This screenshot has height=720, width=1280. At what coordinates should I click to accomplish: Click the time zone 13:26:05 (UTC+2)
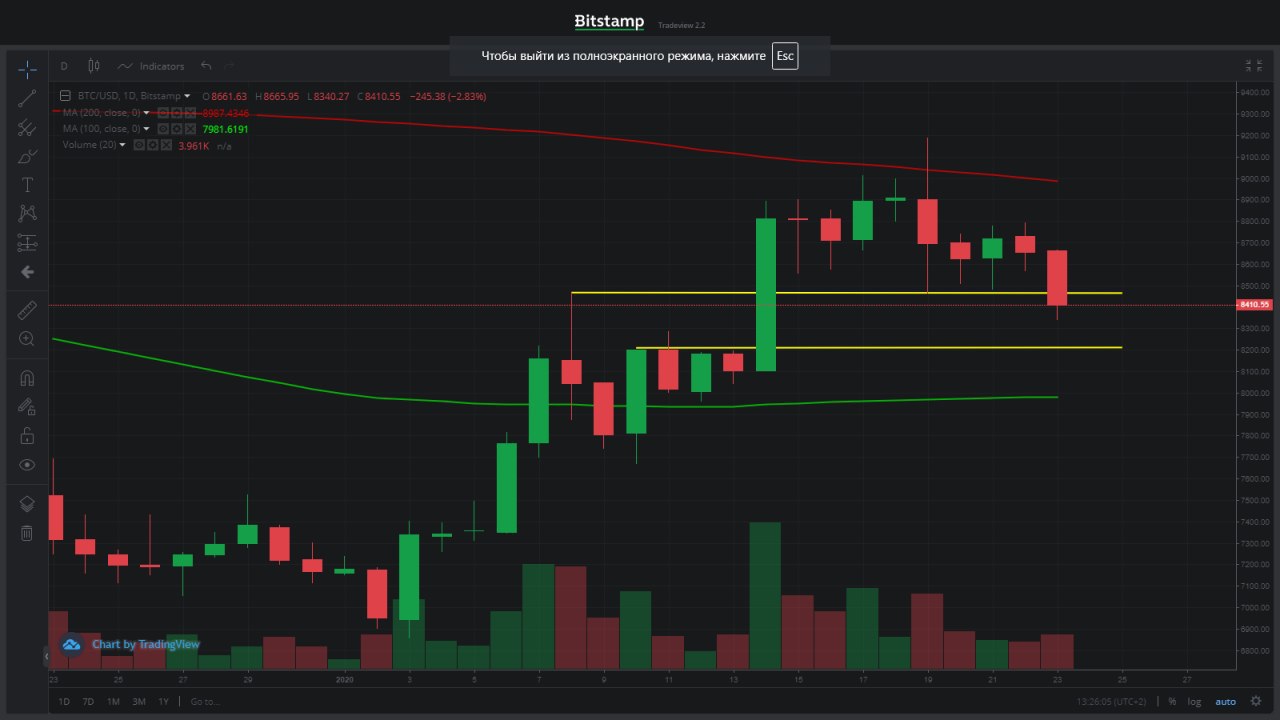point(1110,701)
